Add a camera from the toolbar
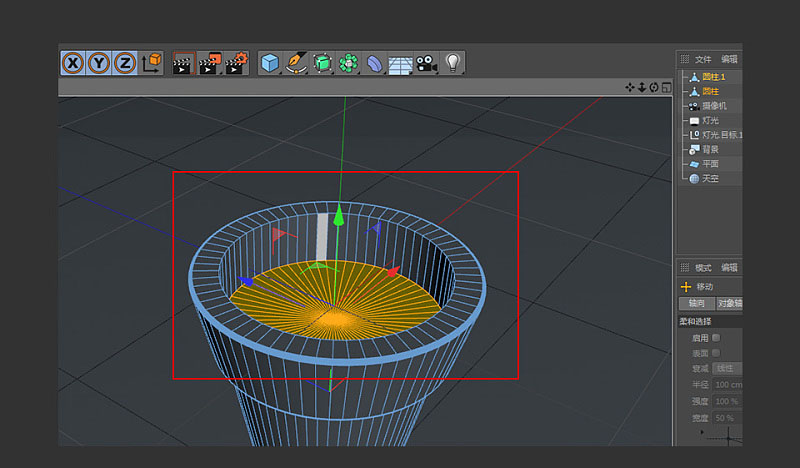 427,63
